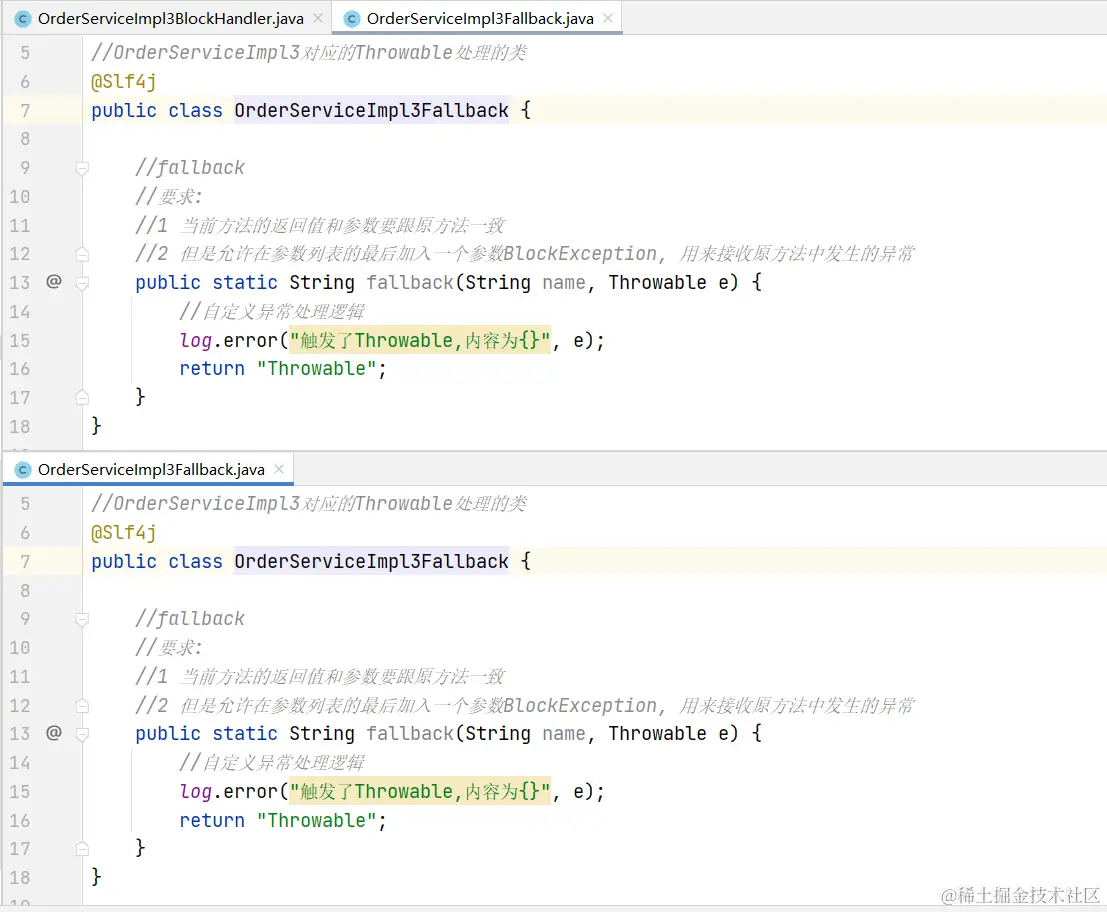This screenshot has width=1107, height=912.
Task: Collapse the comment block at line 9, lower editor
Action: click(82, 619)
